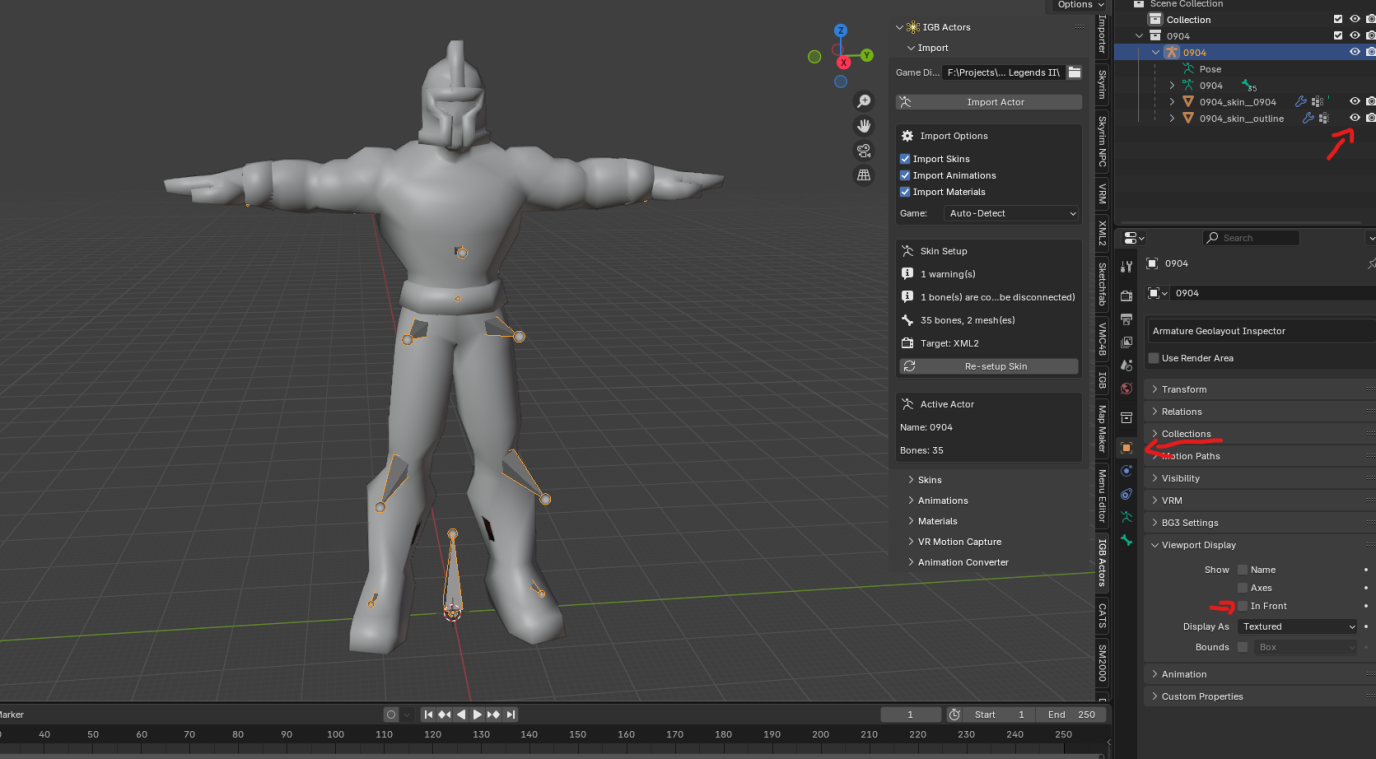The image size is (1376, 759).
Task: Click the modifier wrench icon on 0904_skin__0904
Action: (1301, 101)
